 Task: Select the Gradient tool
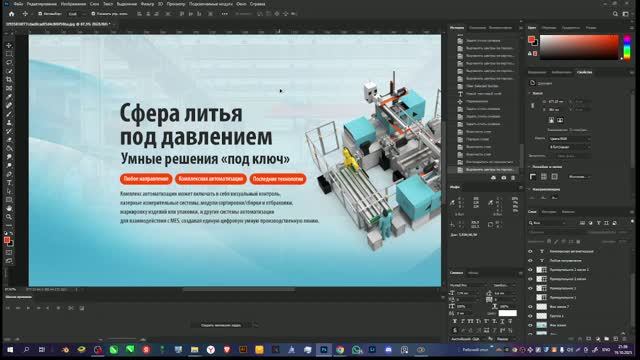click(x=9, y=148)
